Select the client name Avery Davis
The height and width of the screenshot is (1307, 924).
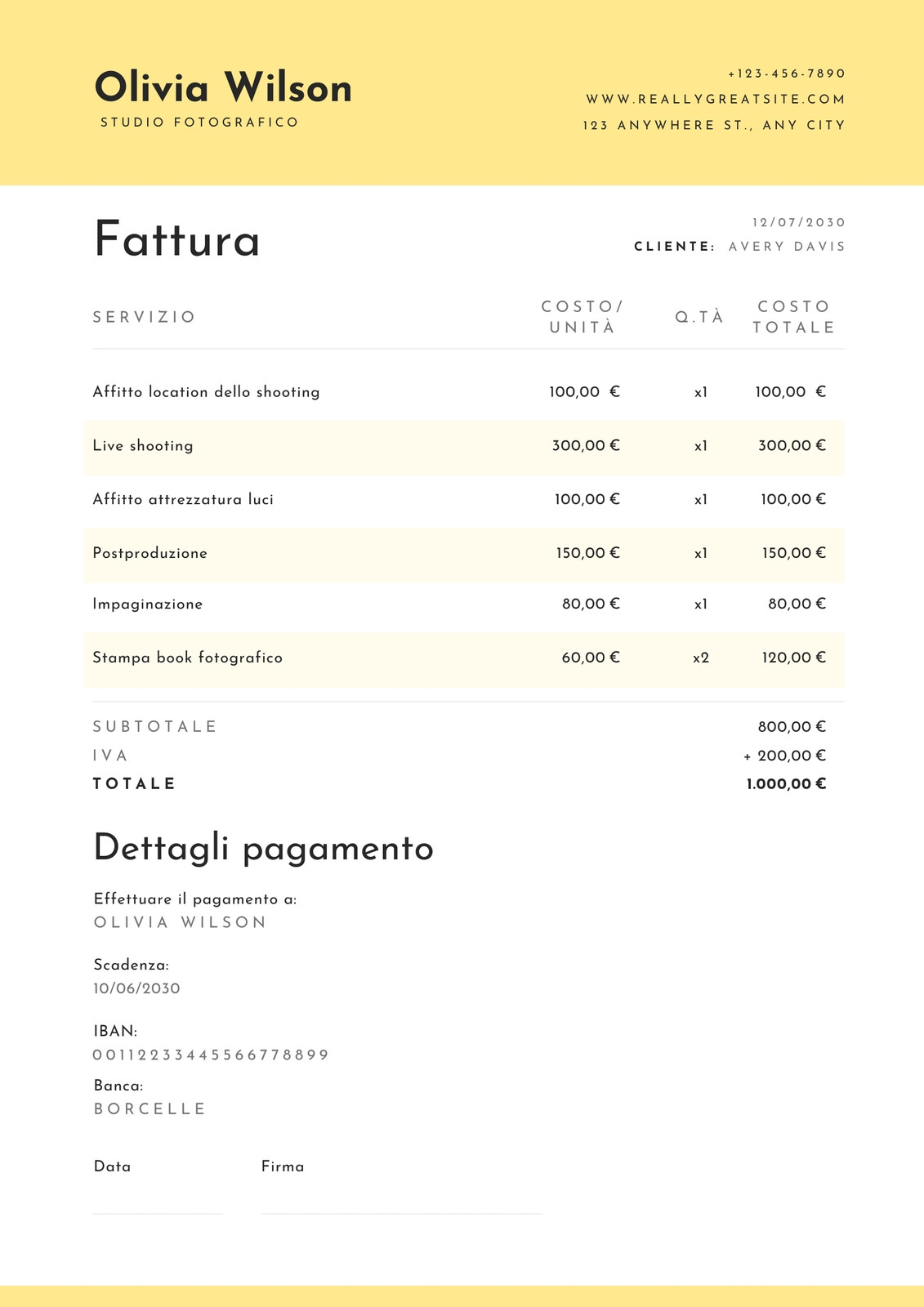click(788, 247)
